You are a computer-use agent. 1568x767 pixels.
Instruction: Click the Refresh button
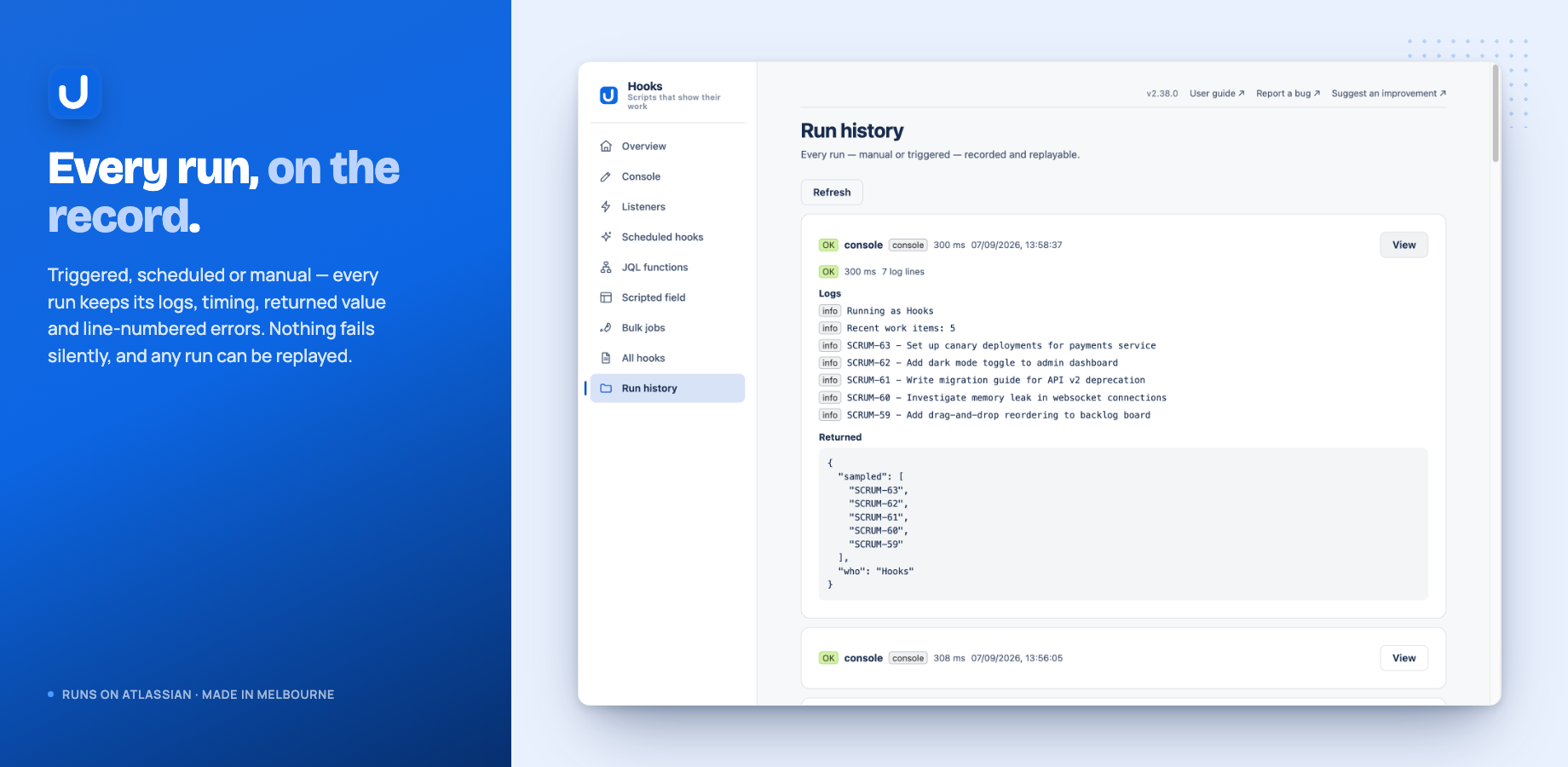click(832, 193)
